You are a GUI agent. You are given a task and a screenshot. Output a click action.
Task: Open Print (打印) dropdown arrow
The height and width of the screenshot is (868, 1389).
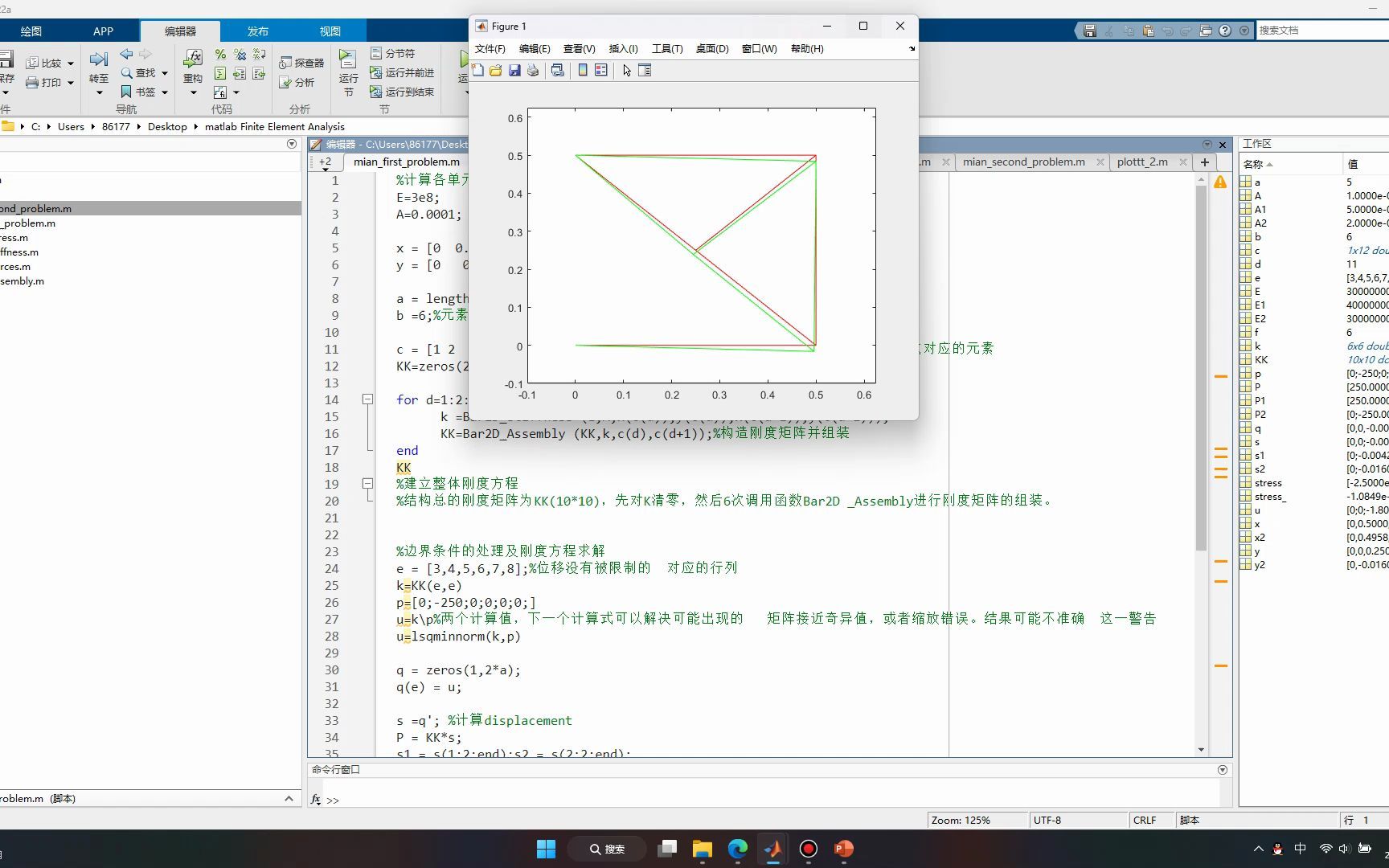pos(71,83)
